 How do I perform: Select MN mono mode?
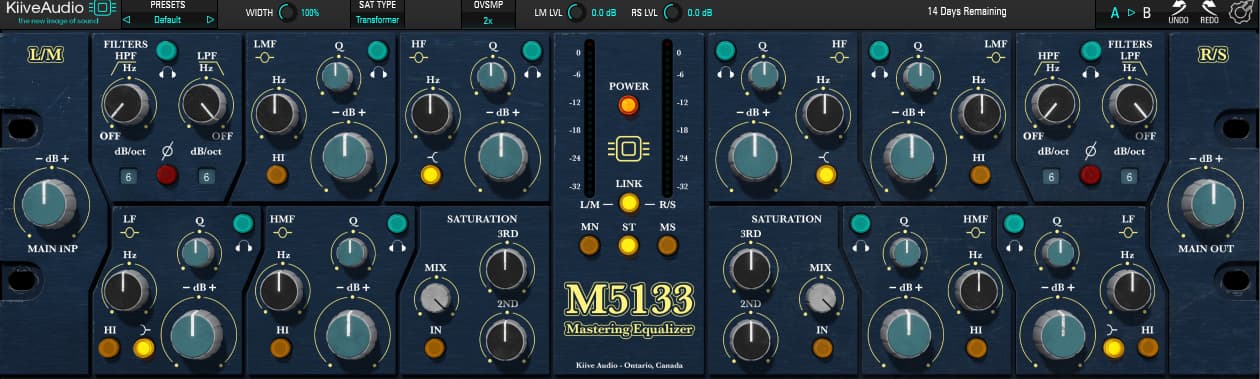click(590, 245)
